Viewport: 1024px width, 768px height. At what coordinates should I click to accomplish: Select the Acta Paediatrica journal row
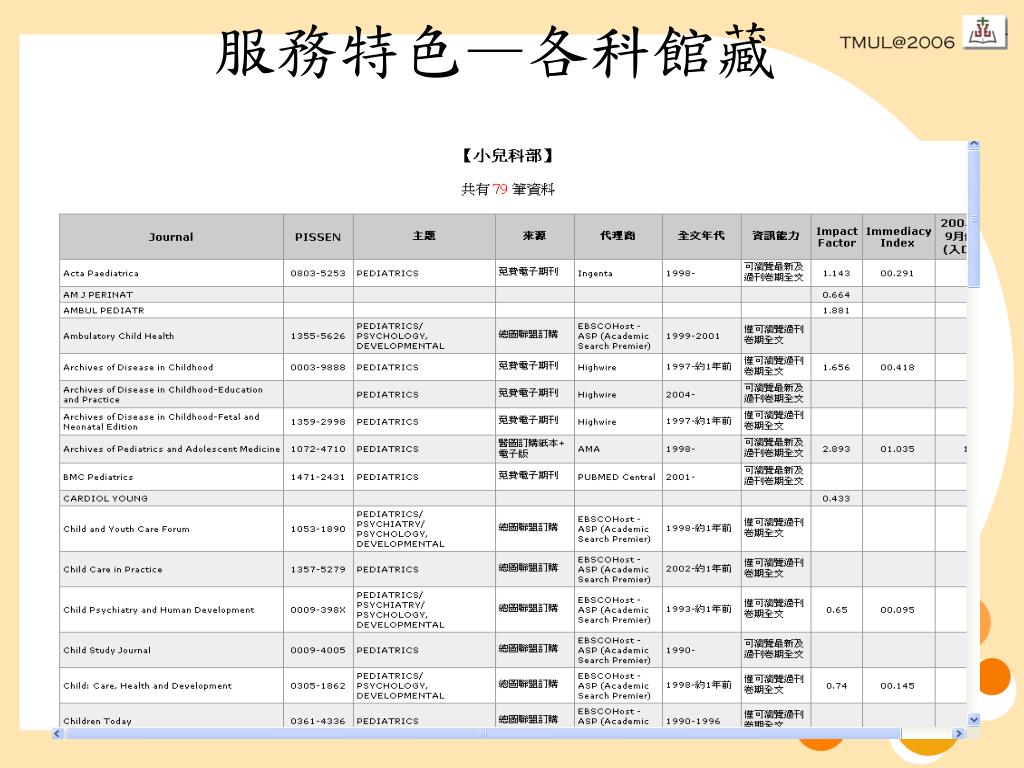[x=513, y=273]
